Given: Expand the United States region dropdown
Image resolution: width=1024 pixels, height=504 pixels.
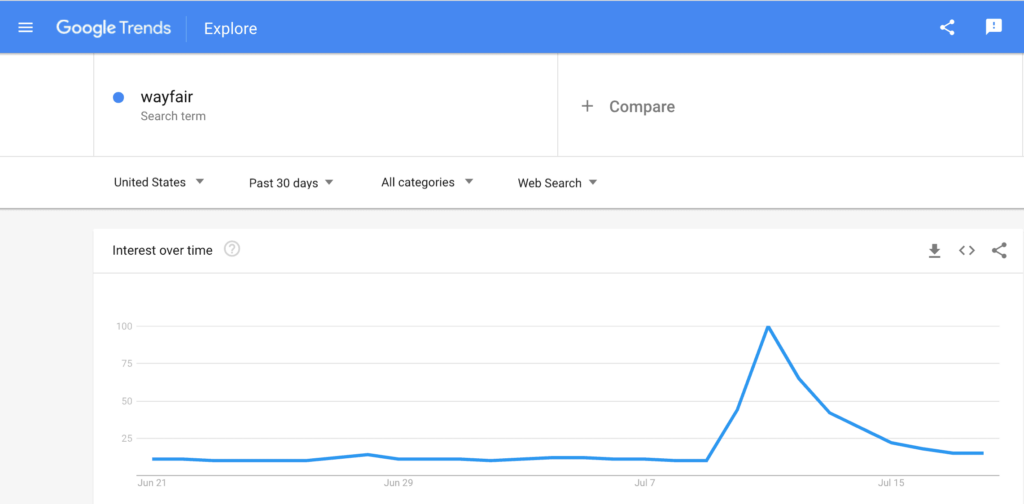Looking at the screenshot, I should 159,182.
